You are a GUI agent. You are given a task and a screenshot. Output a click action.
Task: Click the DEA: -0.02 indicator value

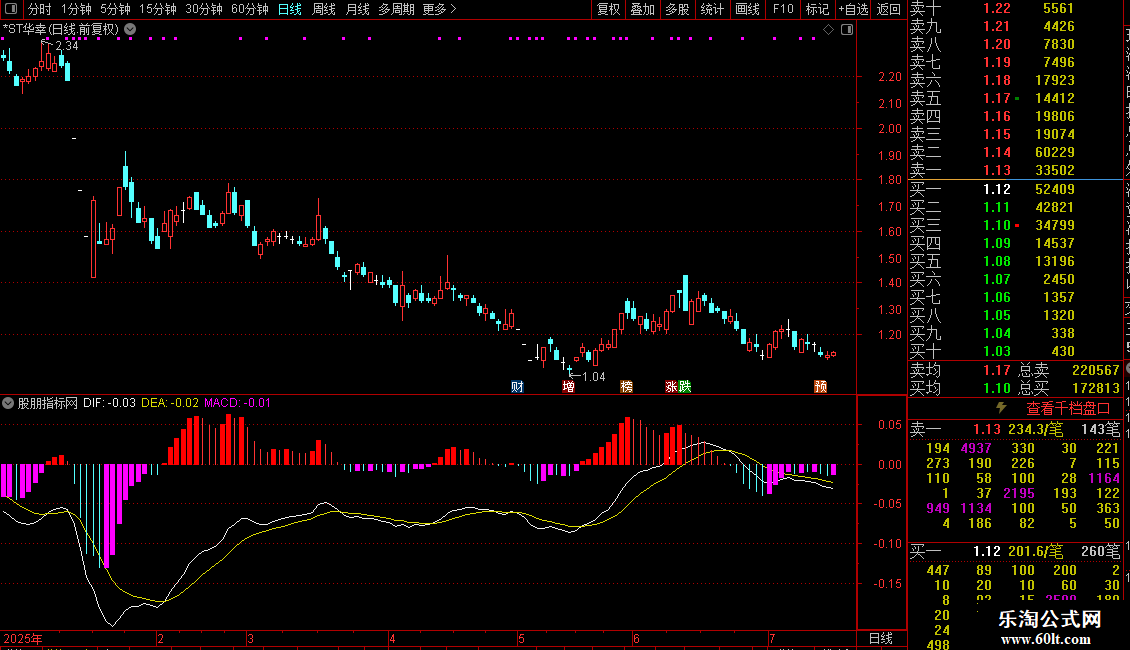[x=169, y=403]
